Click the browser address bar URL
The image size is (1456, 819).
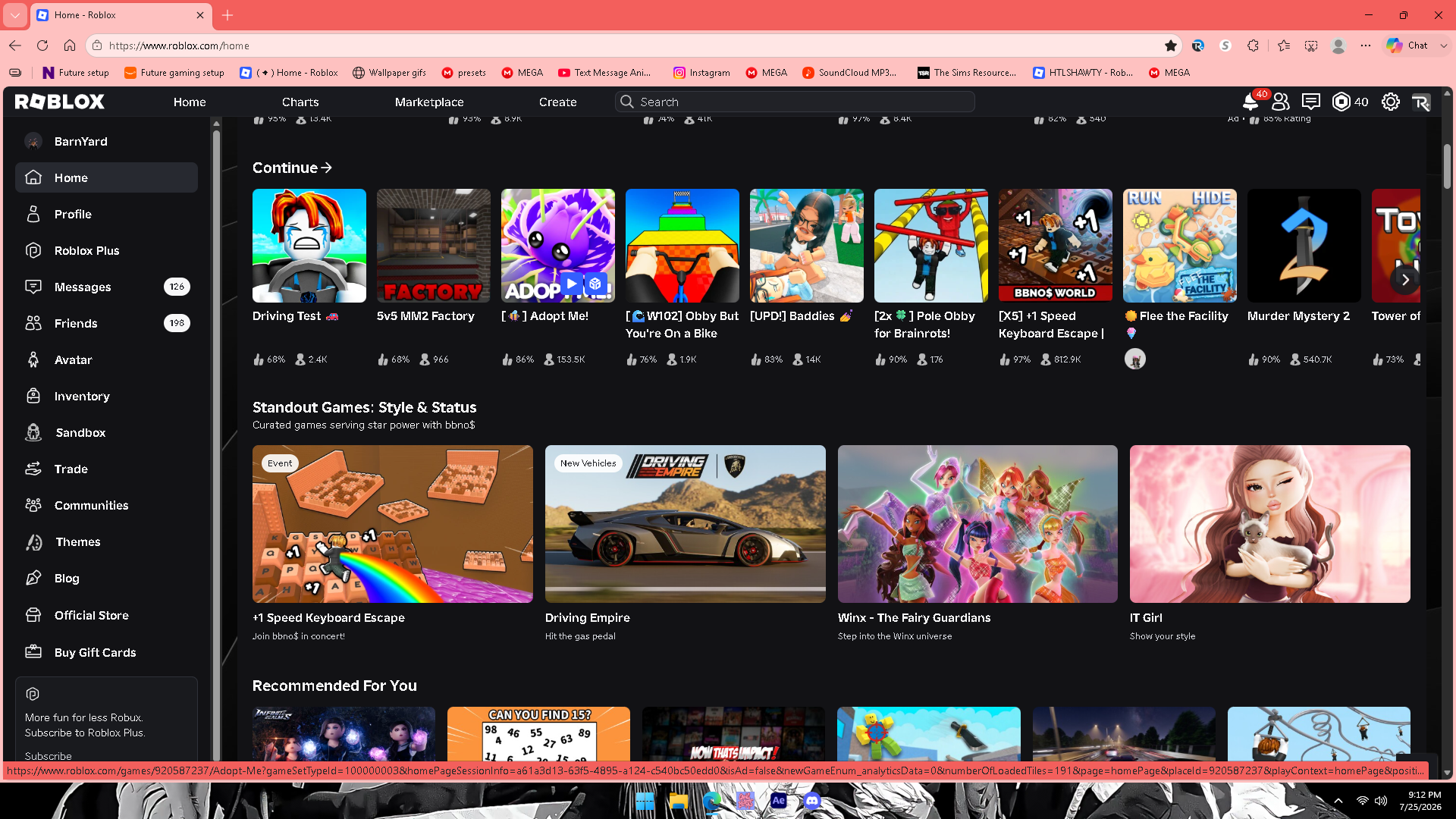179,45
